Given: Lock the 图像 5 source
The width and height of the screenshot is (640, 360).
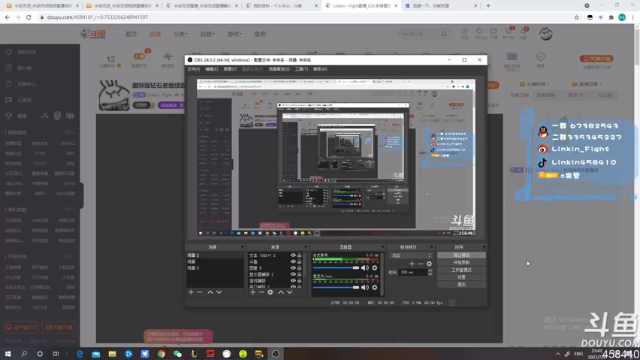Looking at the screenshot, I should (x=299, y=268).
